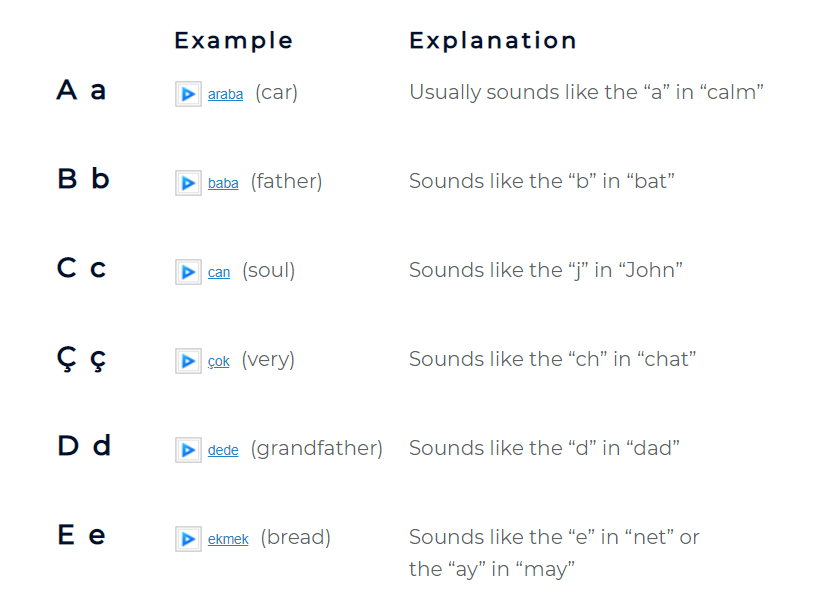The height and width of the screenshot is (601, 824).
Task: Play audio icon beside dede
Action: (188, 450)
